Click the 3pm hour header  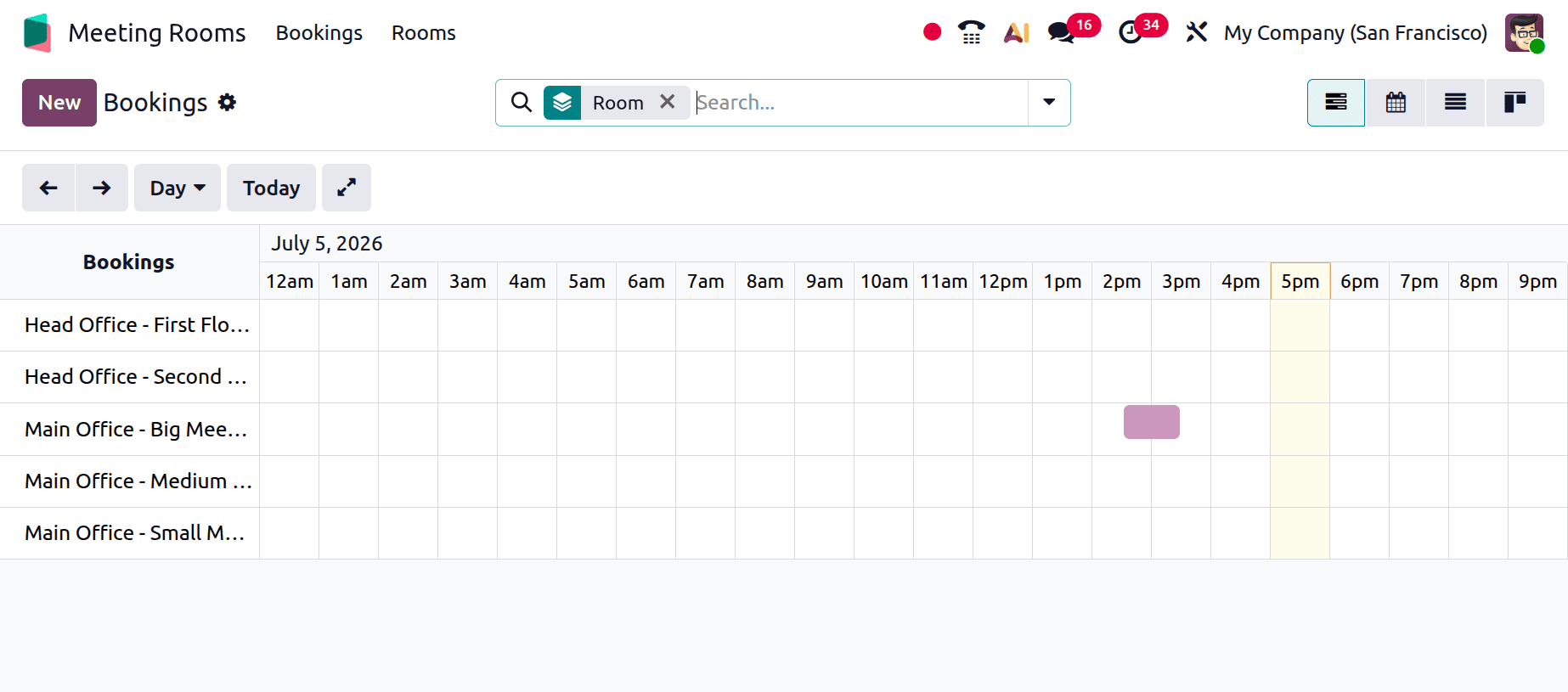click(1182, 281)
